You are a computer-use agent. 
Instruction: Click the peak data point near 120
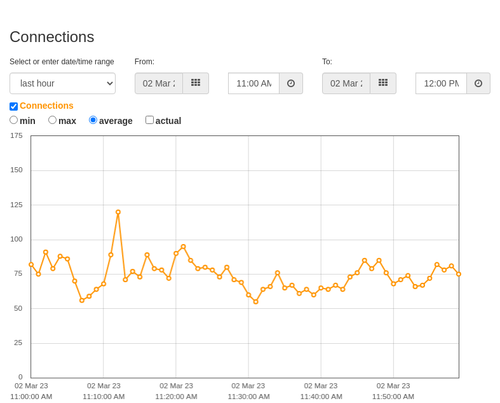click(118, 212)
